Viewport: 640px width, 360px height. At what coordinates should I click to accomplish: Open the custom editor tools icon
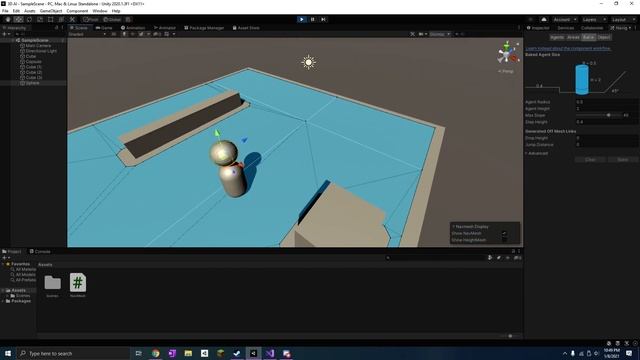(x=72, y=19)
